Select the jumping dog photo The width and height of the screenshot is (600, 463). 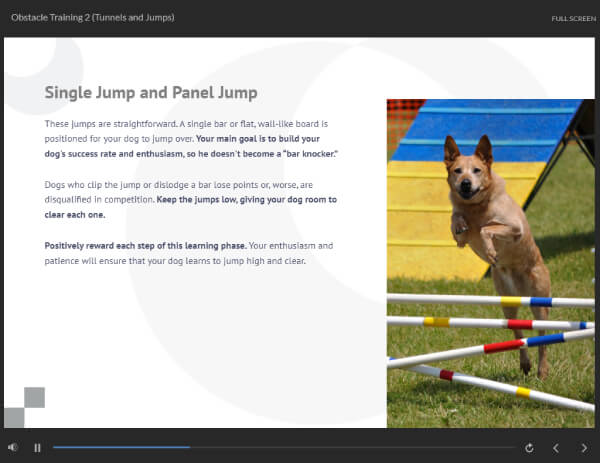tap(491, 263)
